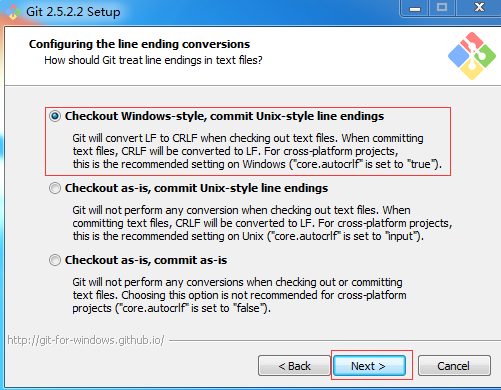Open the git-for-windows.github.io link

(86, 340)
